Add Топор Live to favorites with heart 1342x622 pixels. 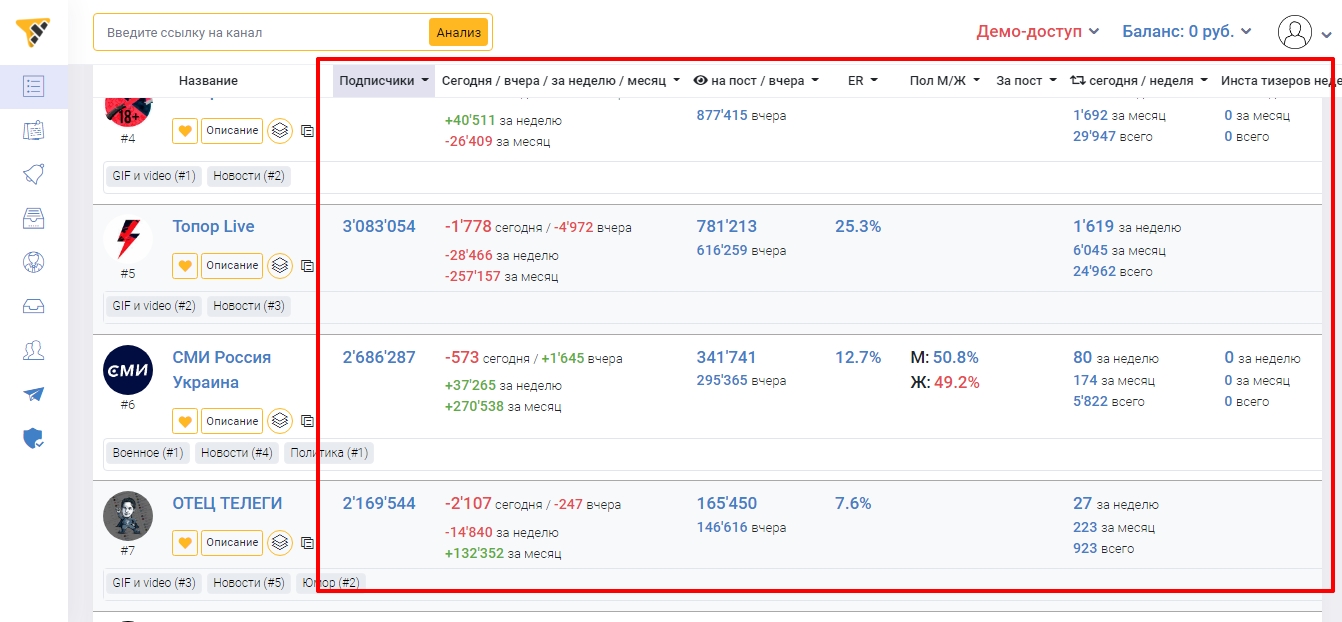(x=185, y=266)
